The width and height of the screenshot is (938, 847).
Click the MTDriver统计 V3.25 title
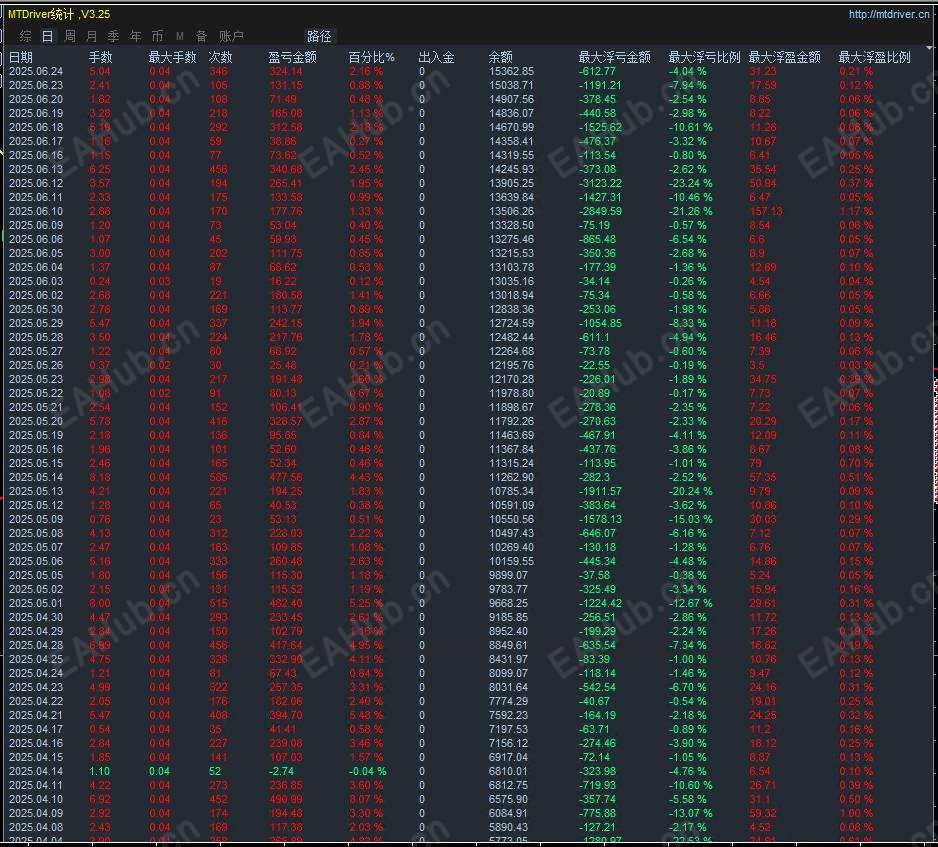tap(59, 14)
